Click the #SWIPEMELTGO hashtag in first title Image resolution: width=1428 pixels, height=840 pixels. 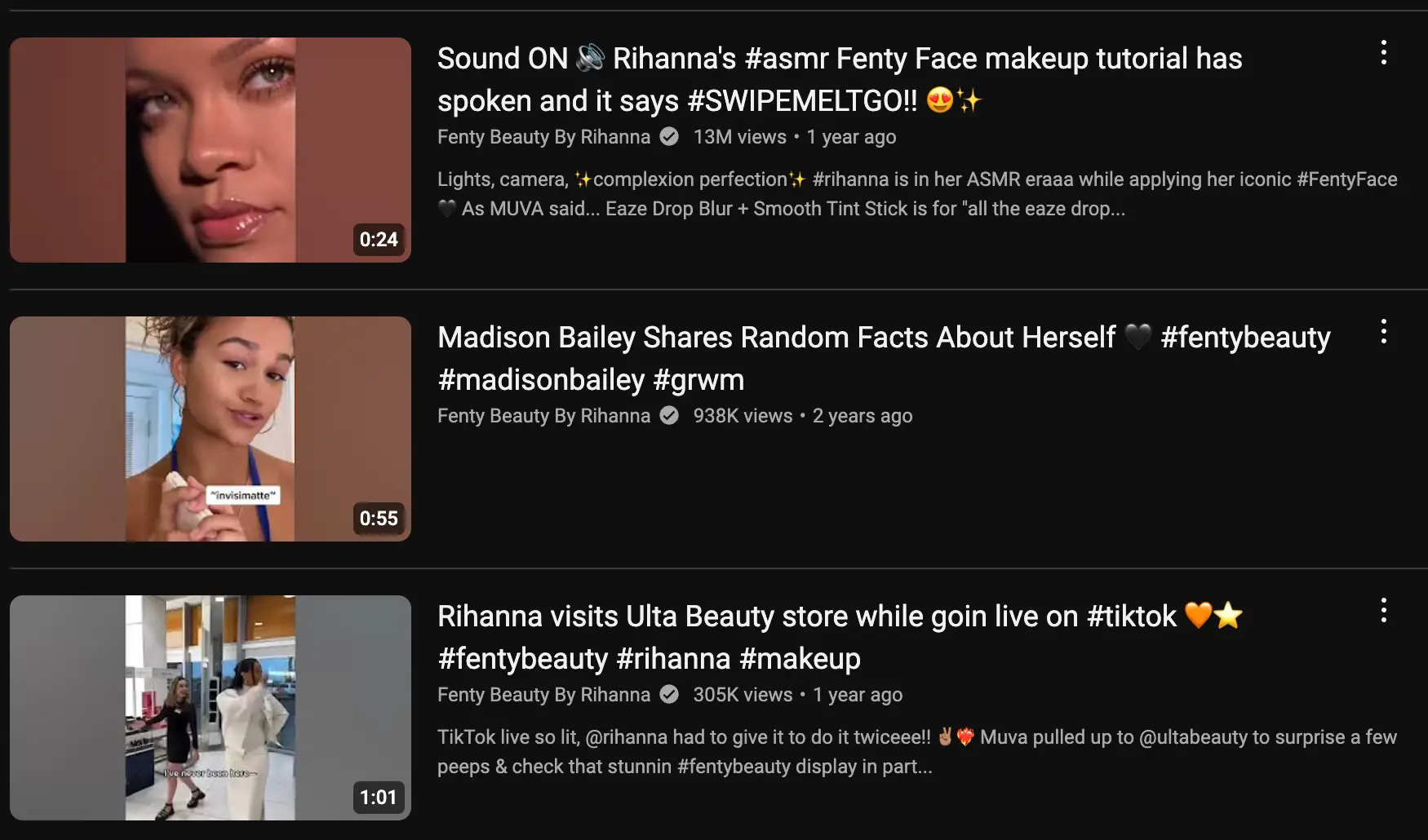click(x=802, y=101)
